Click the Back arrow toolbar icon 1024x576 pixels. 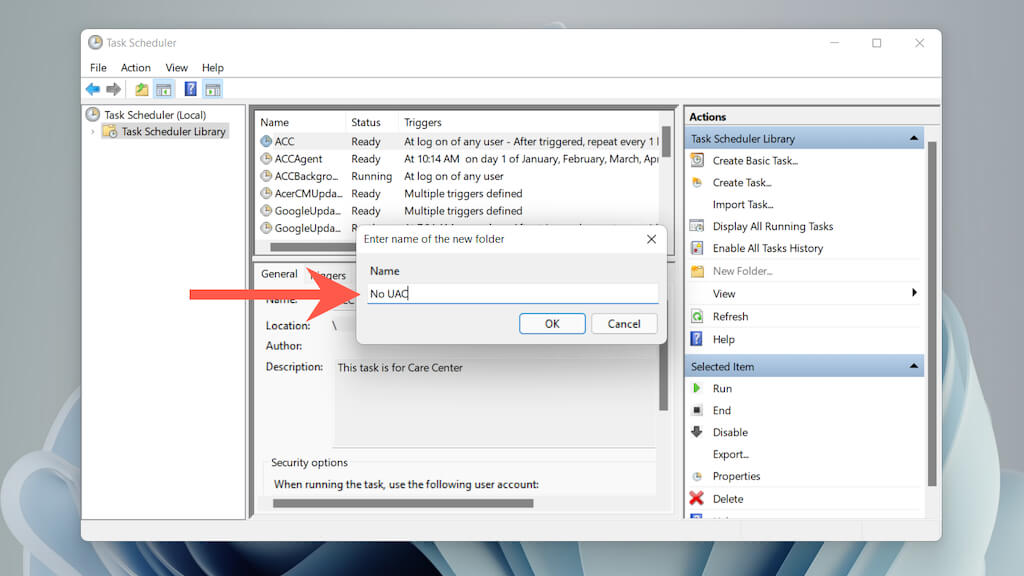pyautogui.click(x=93, y=89)
